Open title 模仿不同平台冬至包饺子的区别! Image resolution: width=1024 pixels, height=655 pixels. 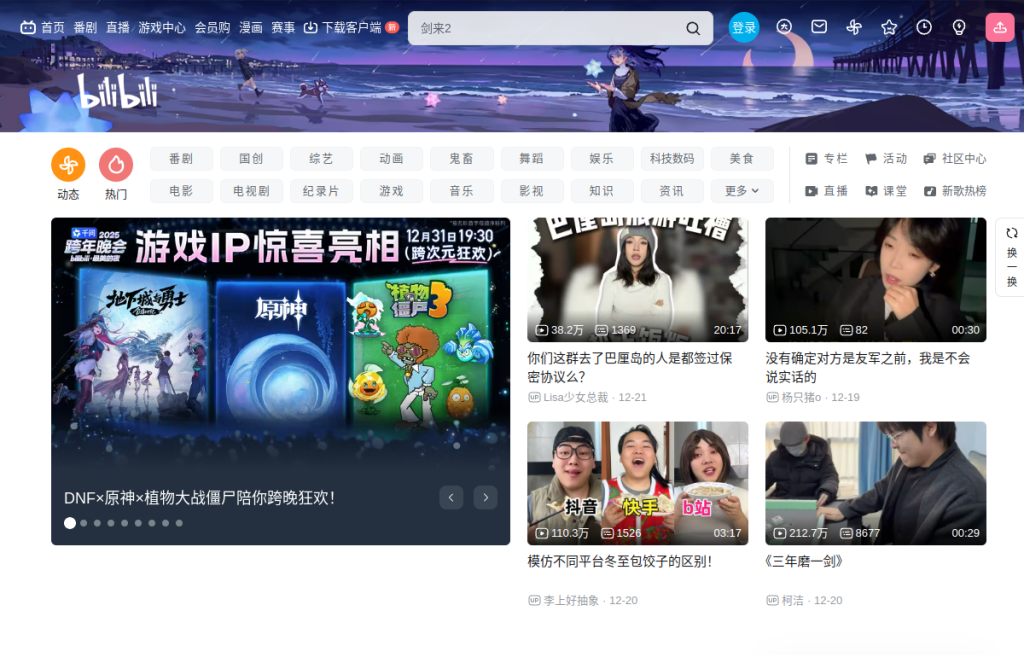(x=620, y=561)
